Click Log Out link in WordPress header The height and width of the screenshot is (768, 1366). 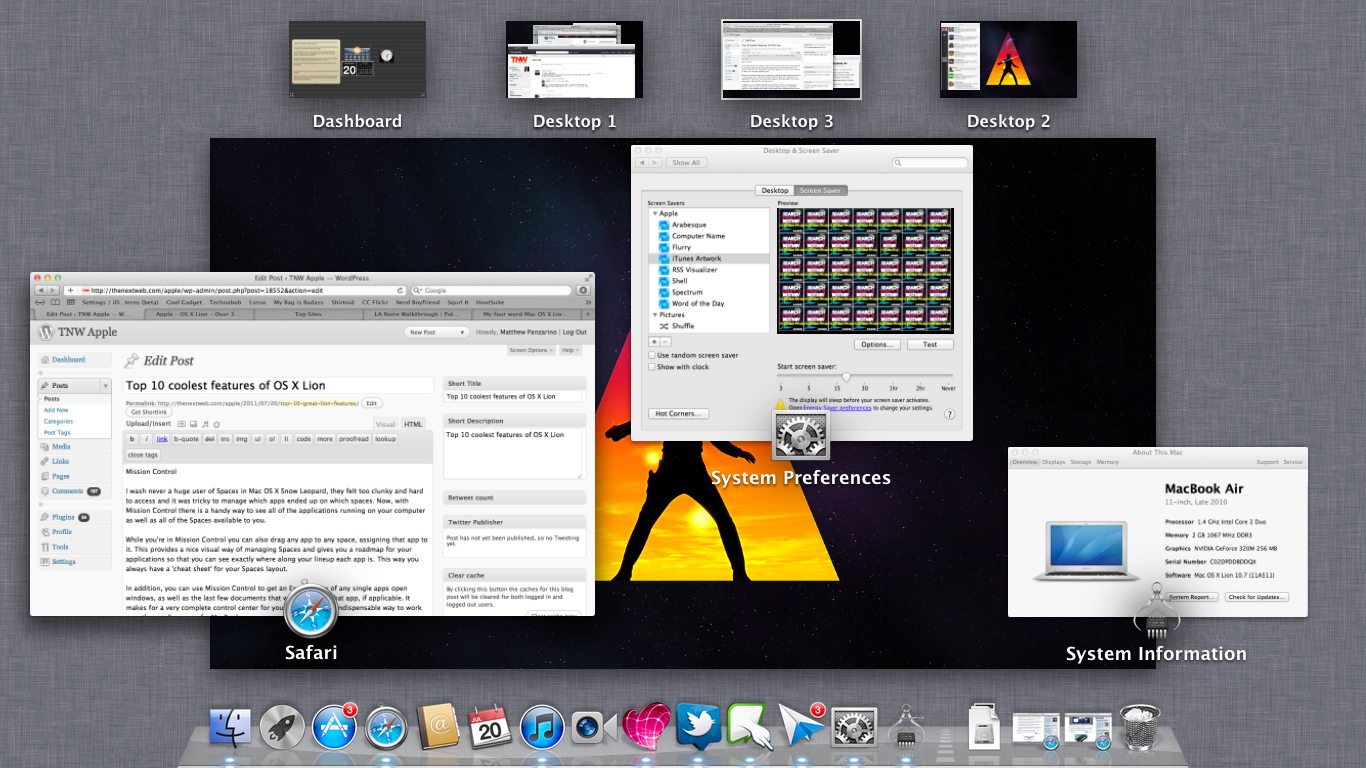(574, 332)
